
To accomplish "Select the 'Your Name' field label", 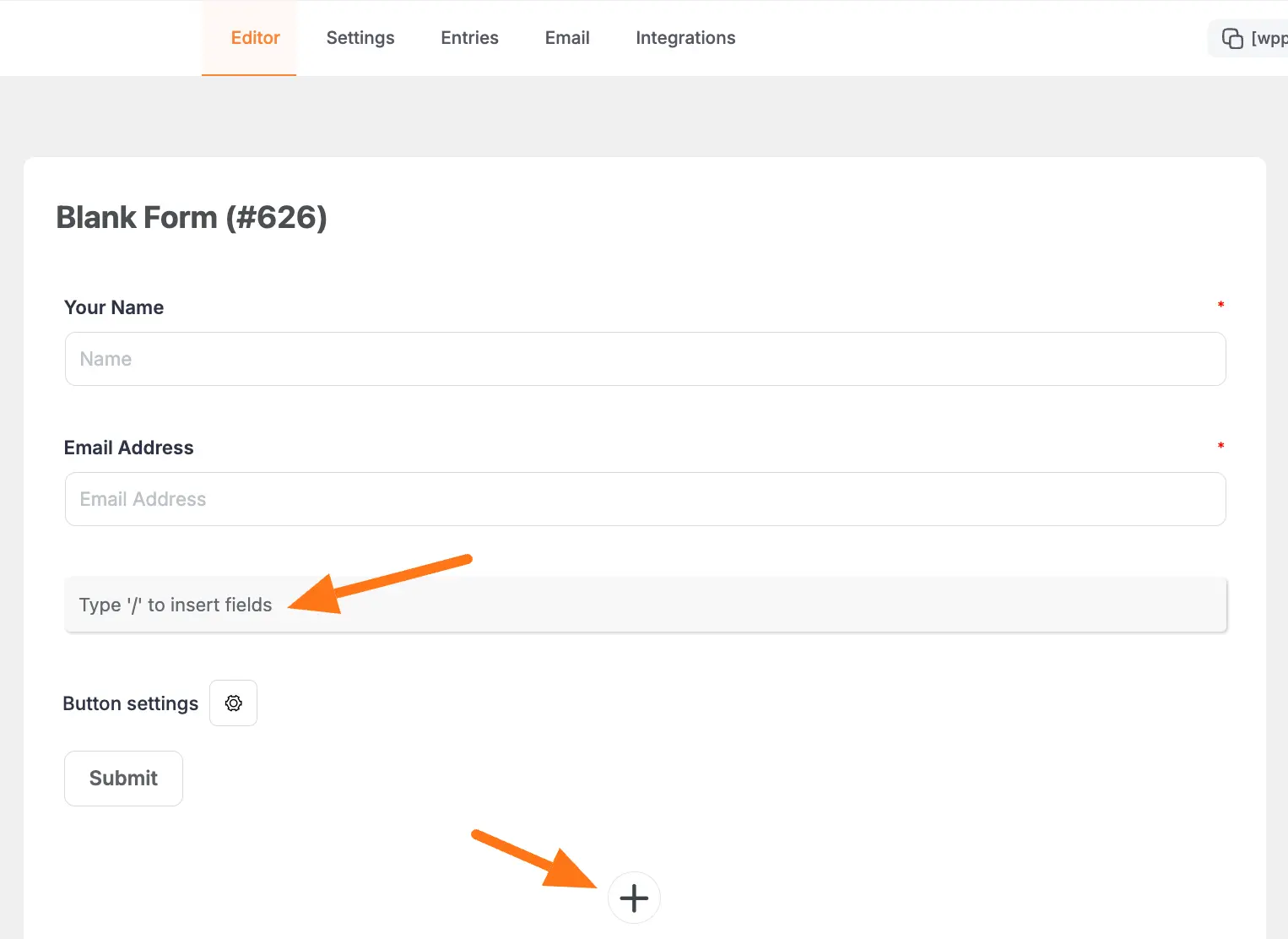I will 113,307.
